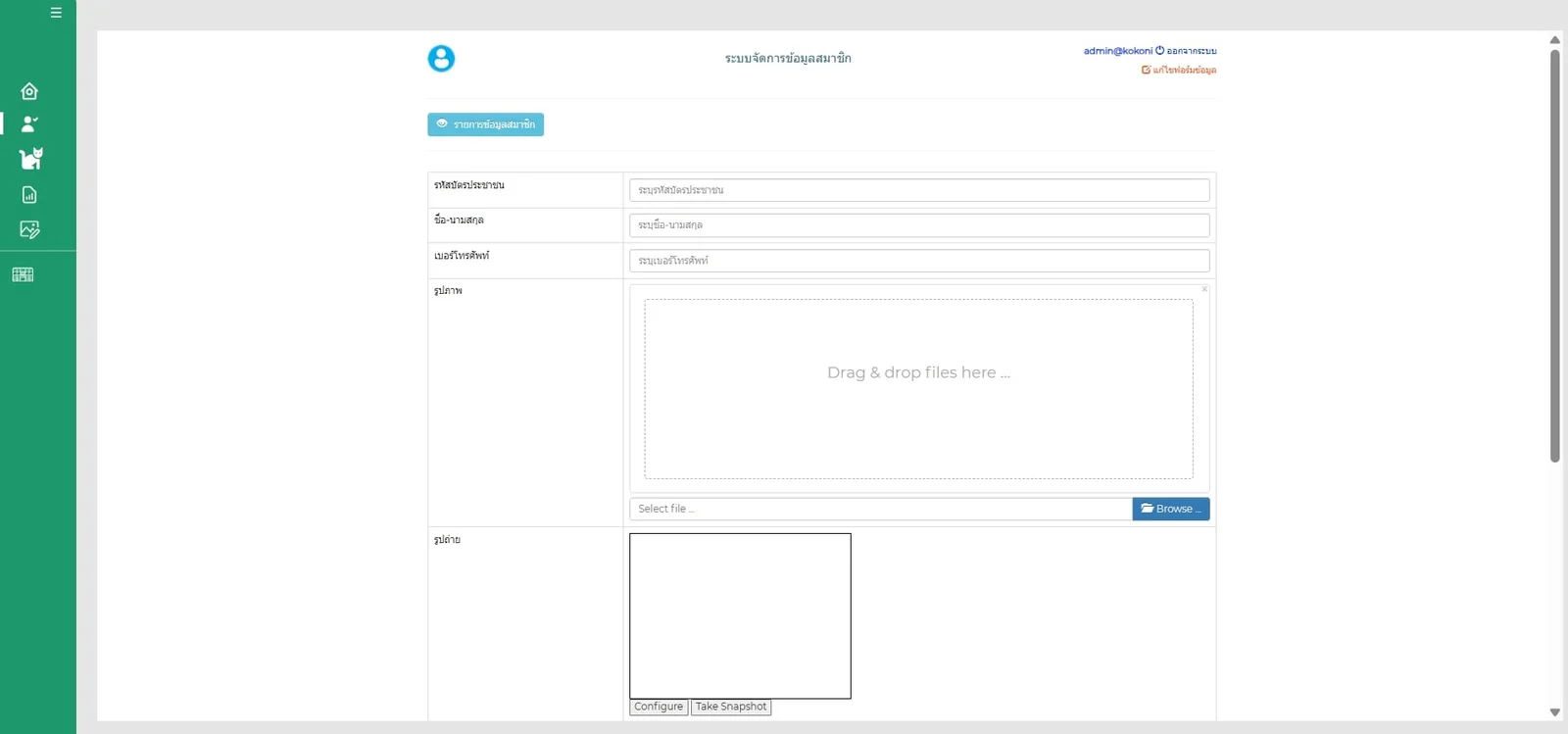Click the รูปถ่าย row label
The height and width of the screenshot is (734, 1568).
click(447, 540)
